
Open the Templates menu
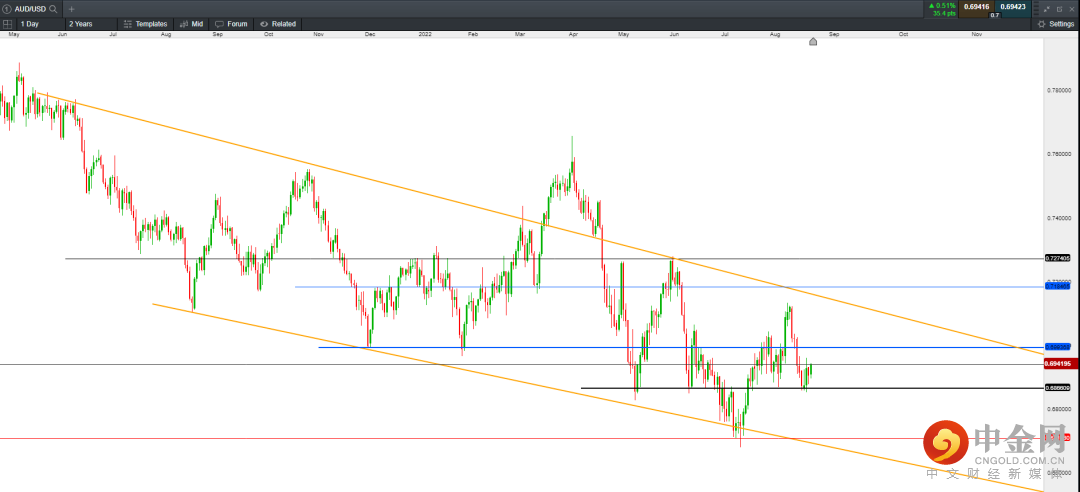coord(145,23)
